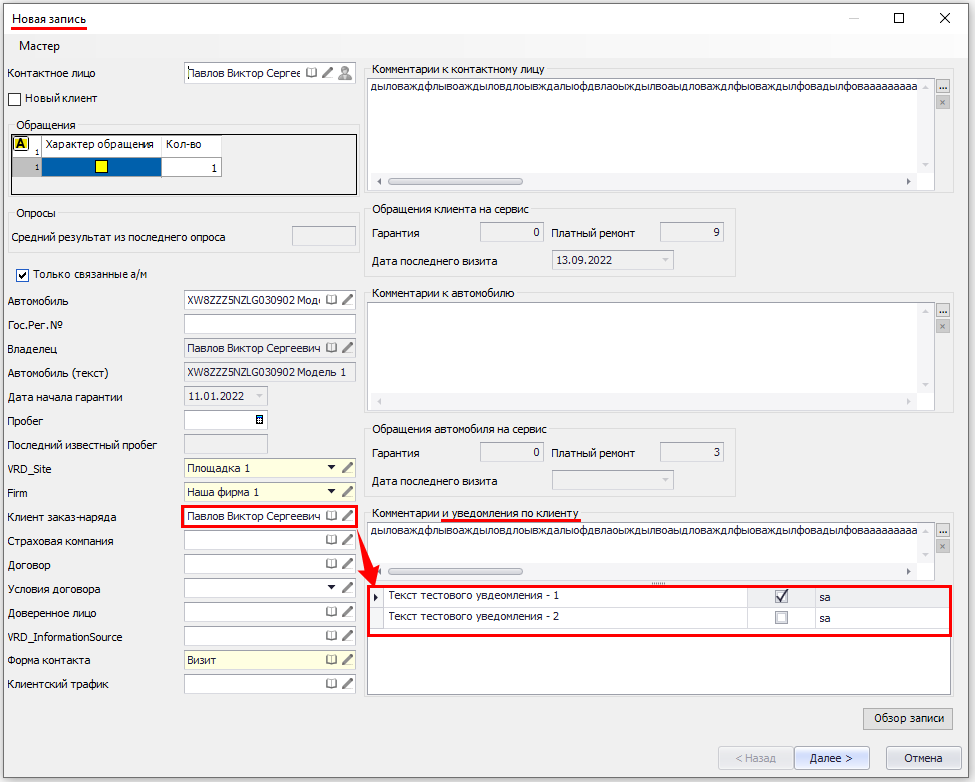975x782 pixels.
Task: Open lookup book icon for Страховая компания
Action: (331, 541)
